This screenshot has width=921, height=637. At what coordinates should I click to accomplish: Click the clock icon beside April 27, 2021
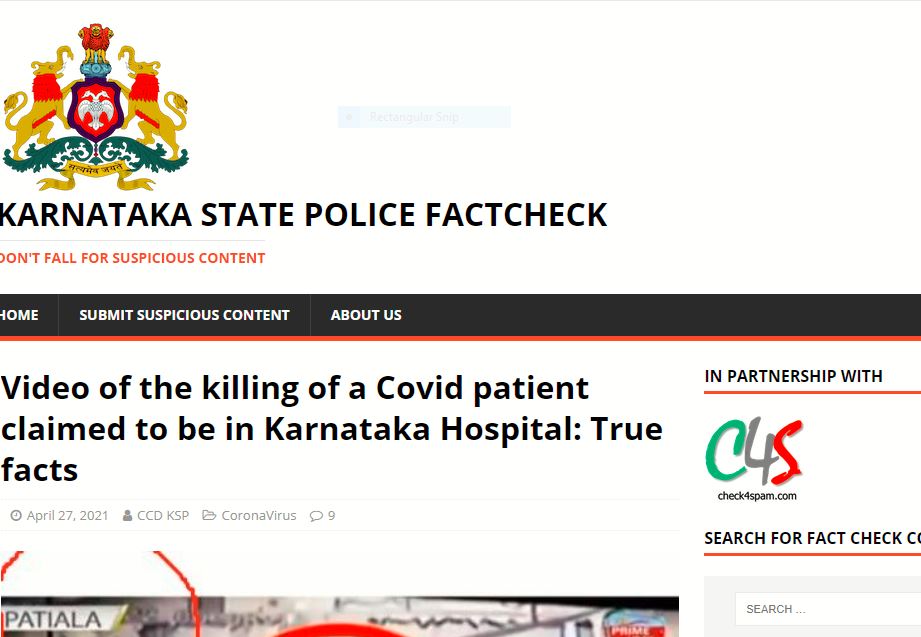tap(16, 516)
